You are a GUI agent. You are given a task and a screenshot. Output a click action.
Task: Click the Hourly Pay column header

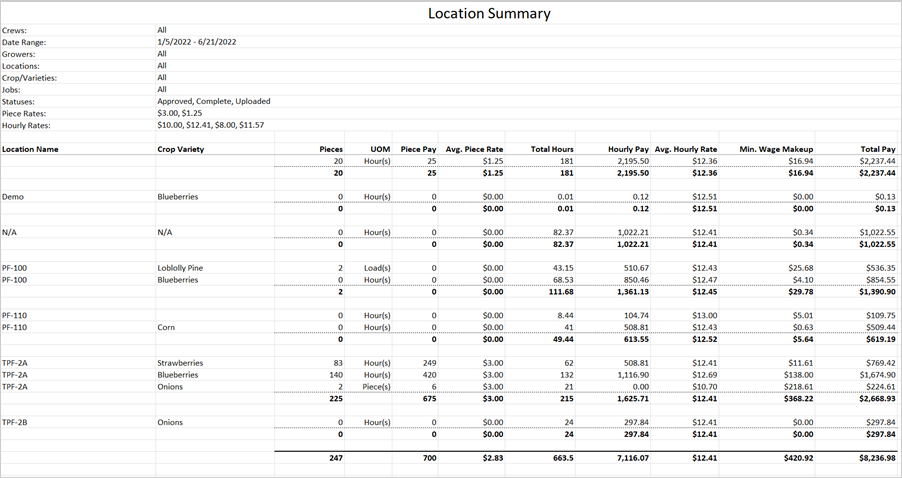tap(628, 149)
